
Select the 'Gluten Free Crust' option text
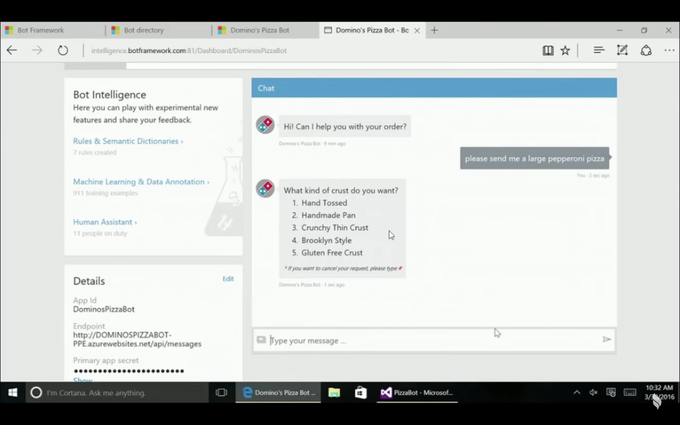[x=332, y=253]
